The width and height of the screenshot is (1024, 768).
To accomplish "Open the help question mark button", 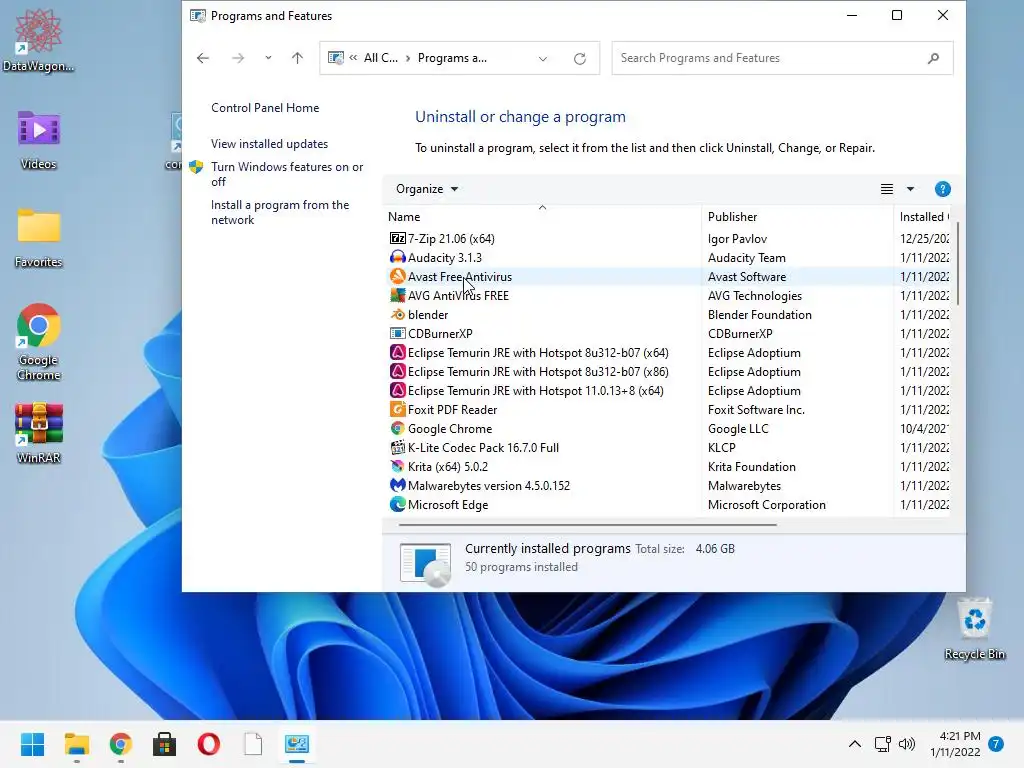I will tap(942, 189).
